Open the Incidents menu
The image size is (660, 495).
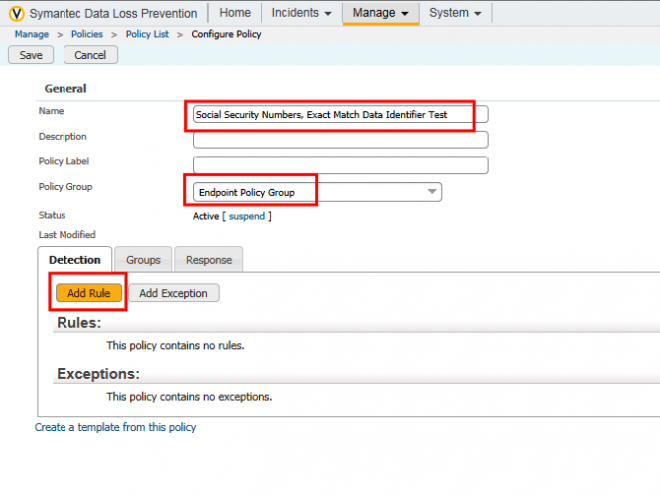301,13
